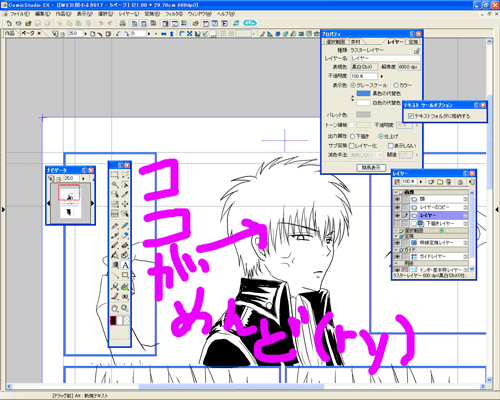Select the Rectangle shape tool in the toolbox

click(x=125, y=276)
